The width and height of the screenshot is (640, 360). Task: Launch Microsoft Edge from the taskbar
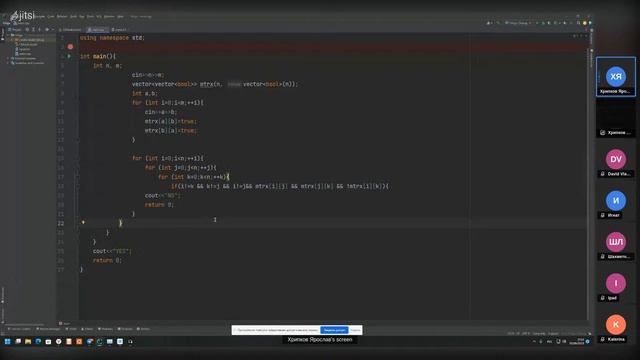38,342
